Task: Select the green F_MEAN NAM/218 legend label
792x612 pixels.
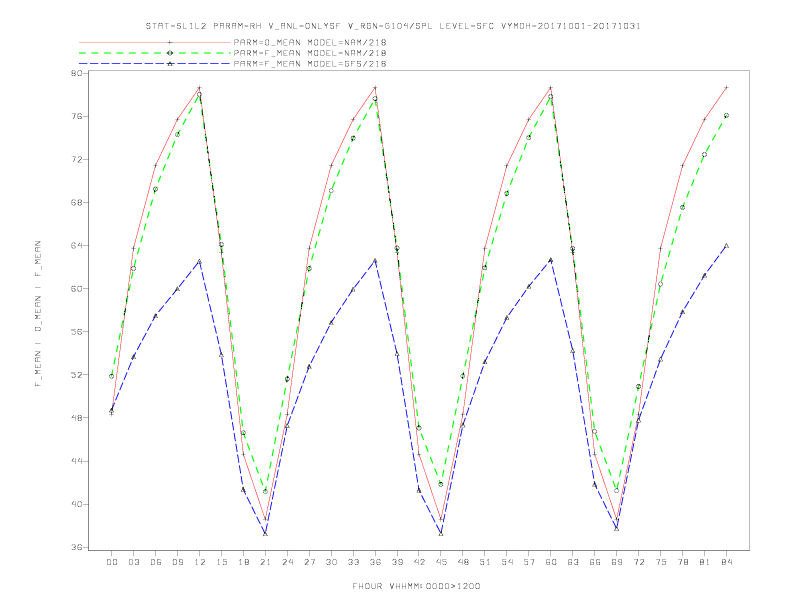Action: click(310, 53)
